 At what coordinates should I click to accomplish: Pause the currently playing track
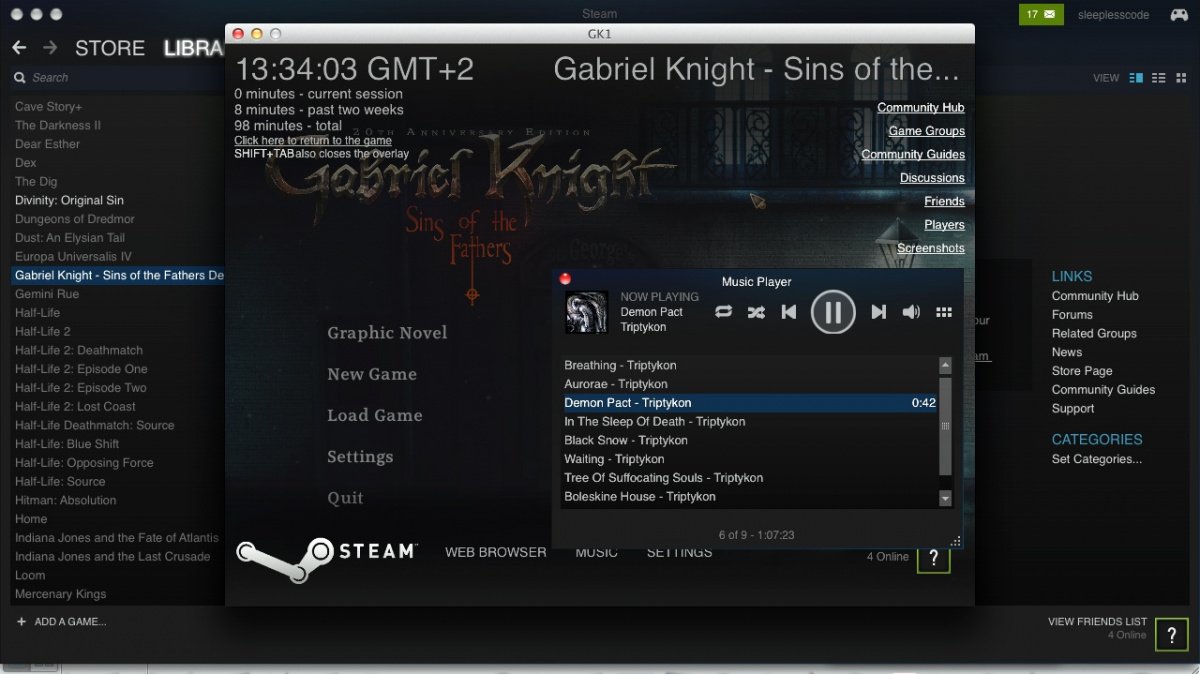click(x=832, y=312)
